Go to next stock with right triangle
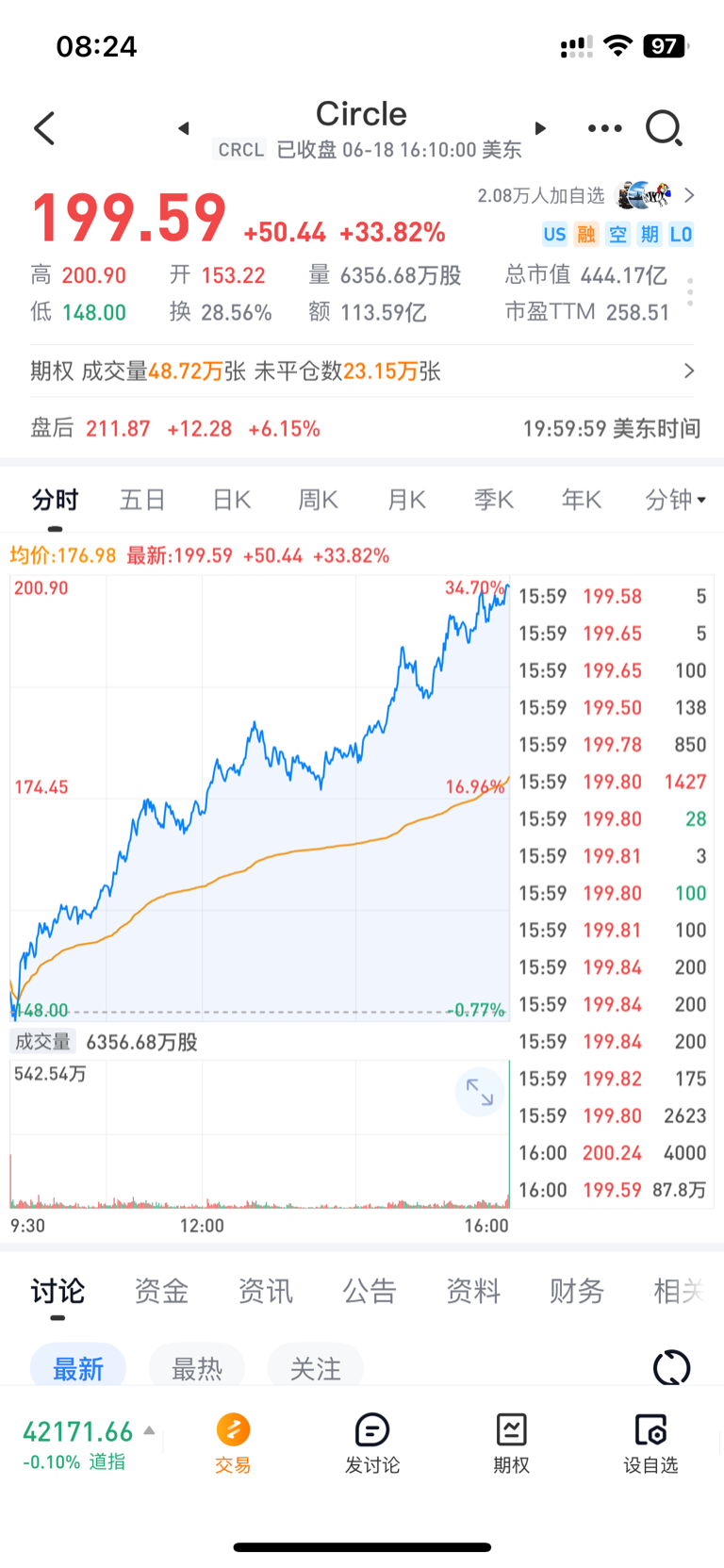Screen dimensions: 724x1568 [x=540, y=128]
